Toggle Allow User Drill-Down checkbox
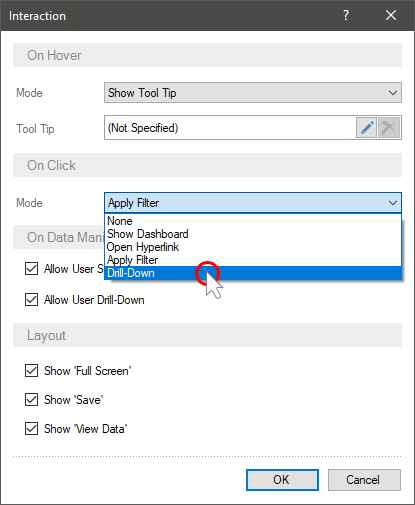The image size is (415, 505). click(31, 300)
